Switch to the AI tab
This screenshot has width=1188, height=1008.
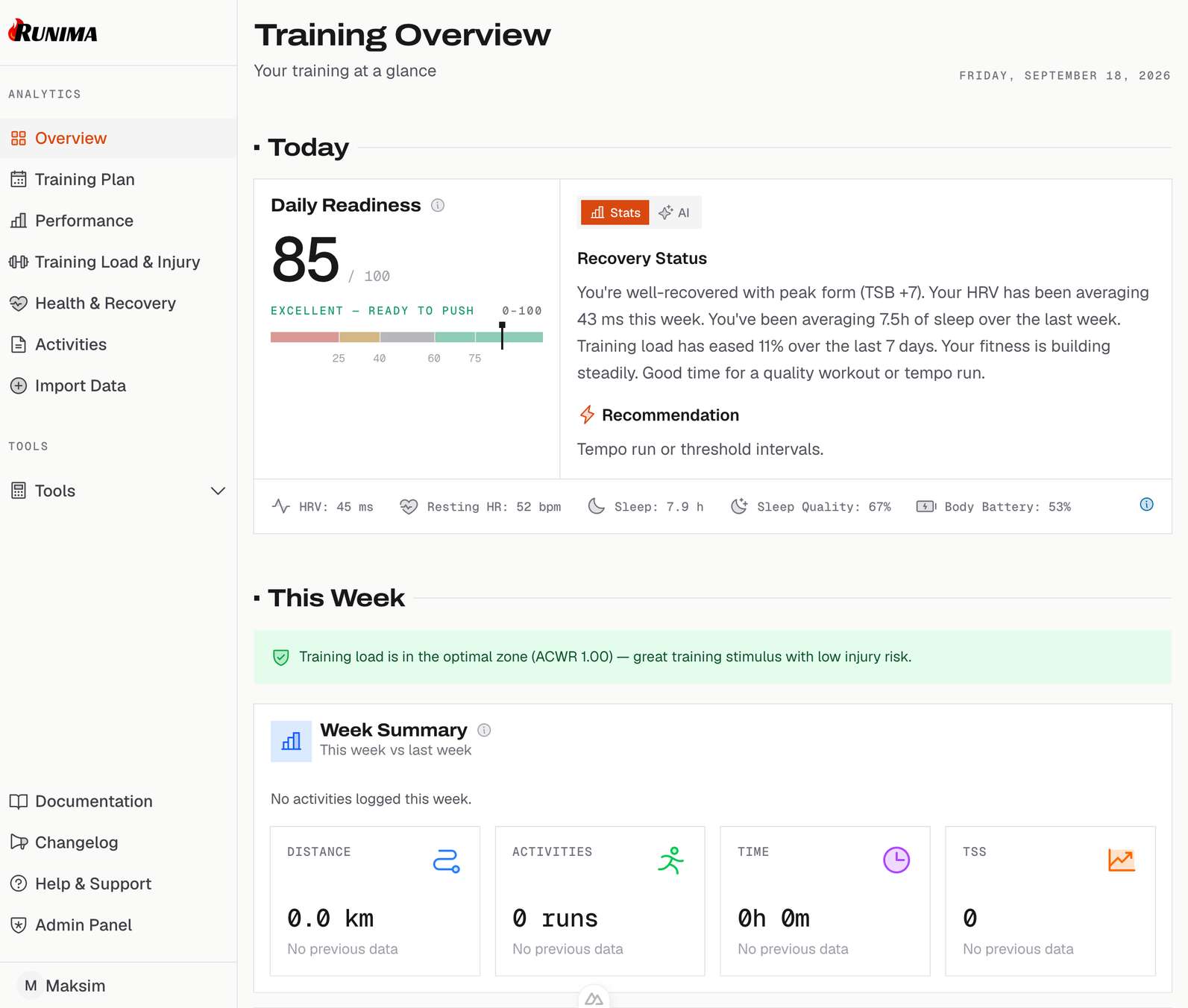(674, 212)
